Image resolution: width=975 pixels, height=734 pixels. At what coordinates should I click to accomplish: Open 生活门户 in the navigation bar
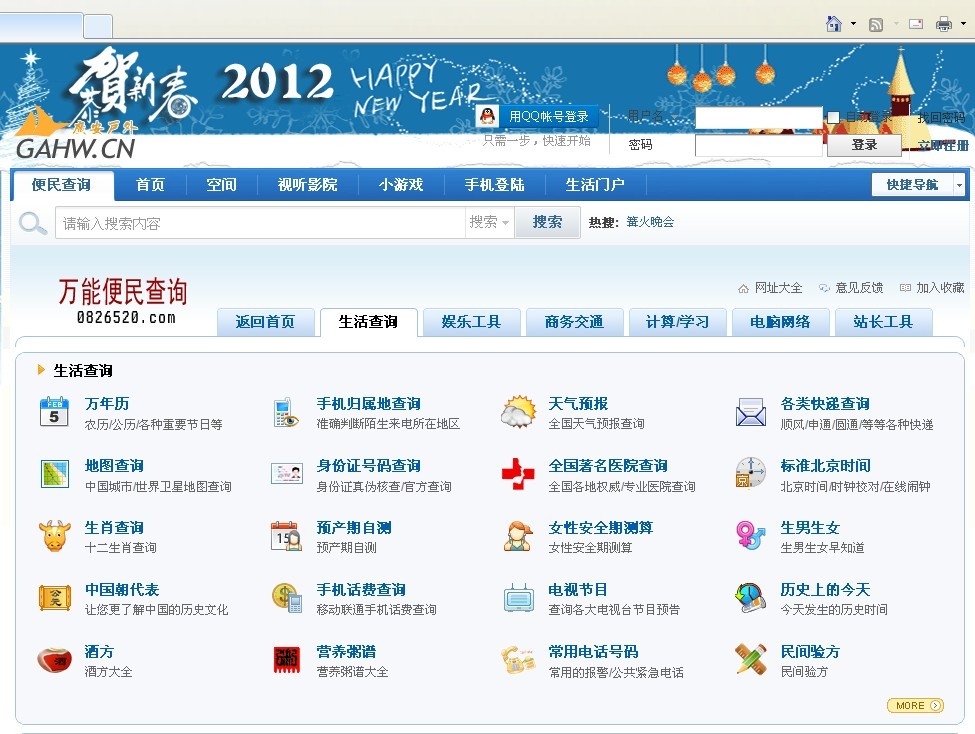point(595,185)
